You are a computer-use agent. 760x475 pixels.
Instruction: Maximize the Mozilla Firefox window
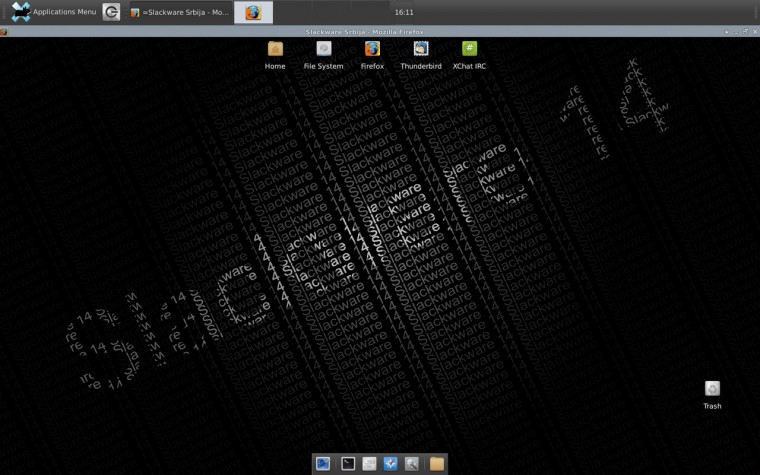(x=745, y=32)
